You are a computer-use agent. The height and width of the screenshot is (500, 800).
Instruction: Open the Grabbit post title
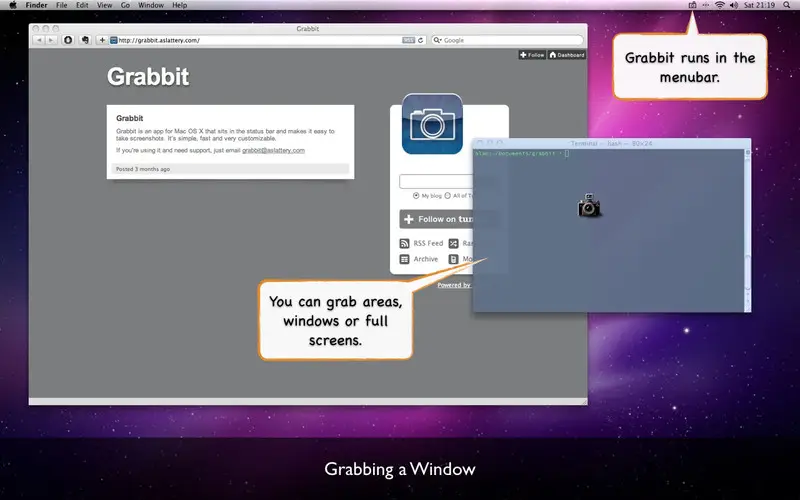130,118
